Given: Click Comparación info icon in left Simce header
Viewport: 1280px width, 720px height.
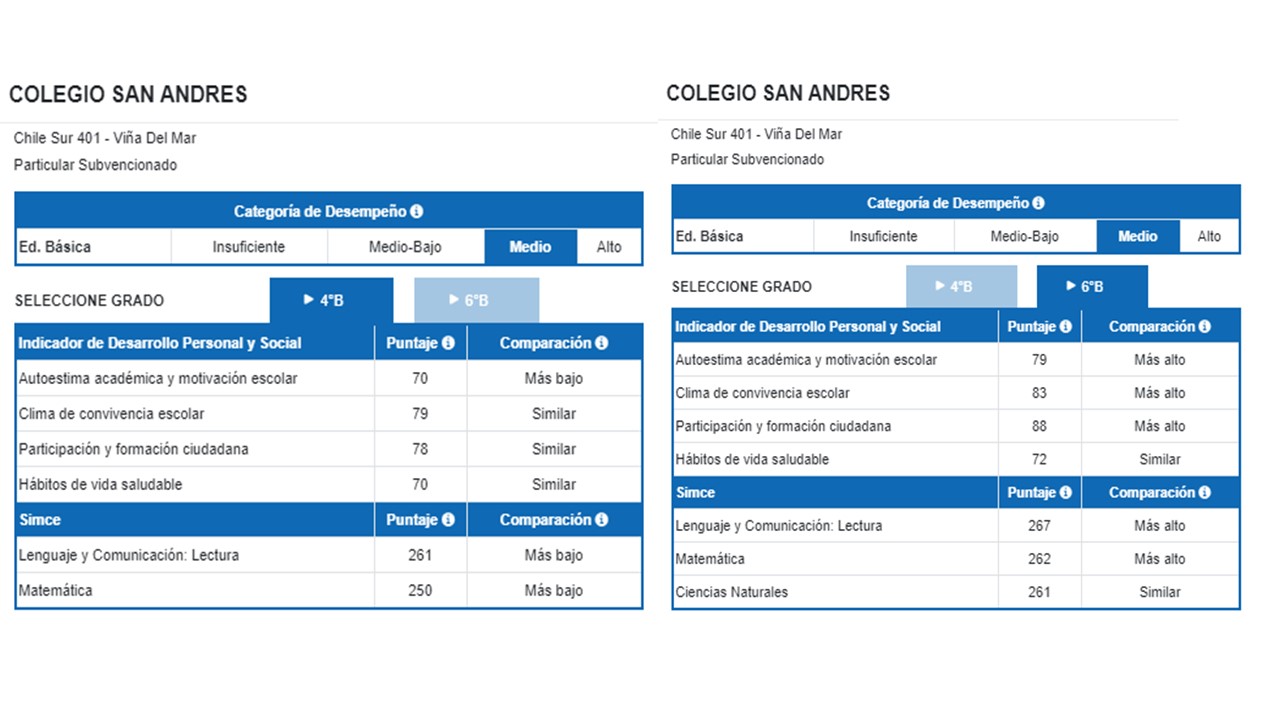Looking at the screenshot, I should [x=601, y=520].
